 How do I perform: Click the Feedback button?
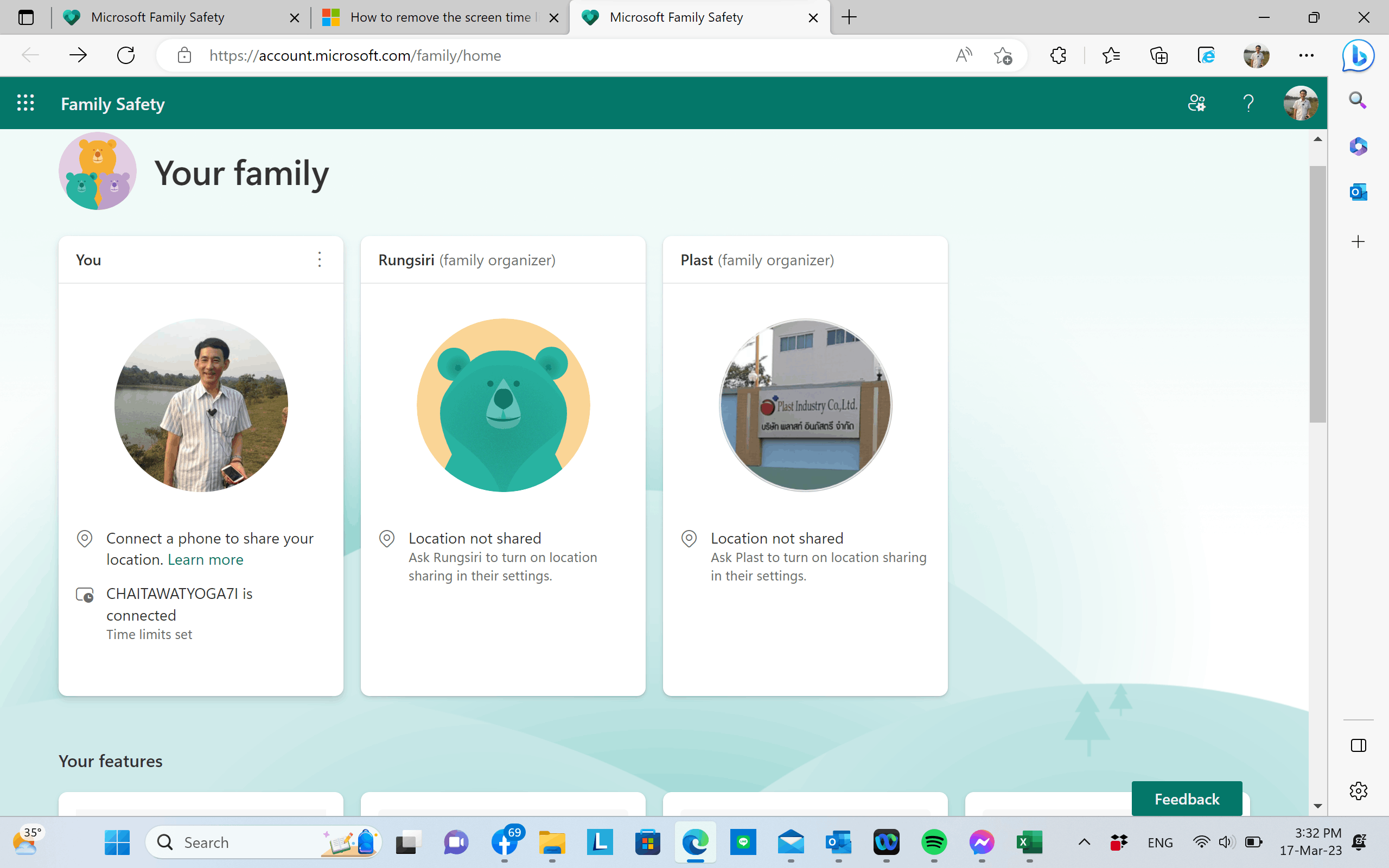[1187, 799]
